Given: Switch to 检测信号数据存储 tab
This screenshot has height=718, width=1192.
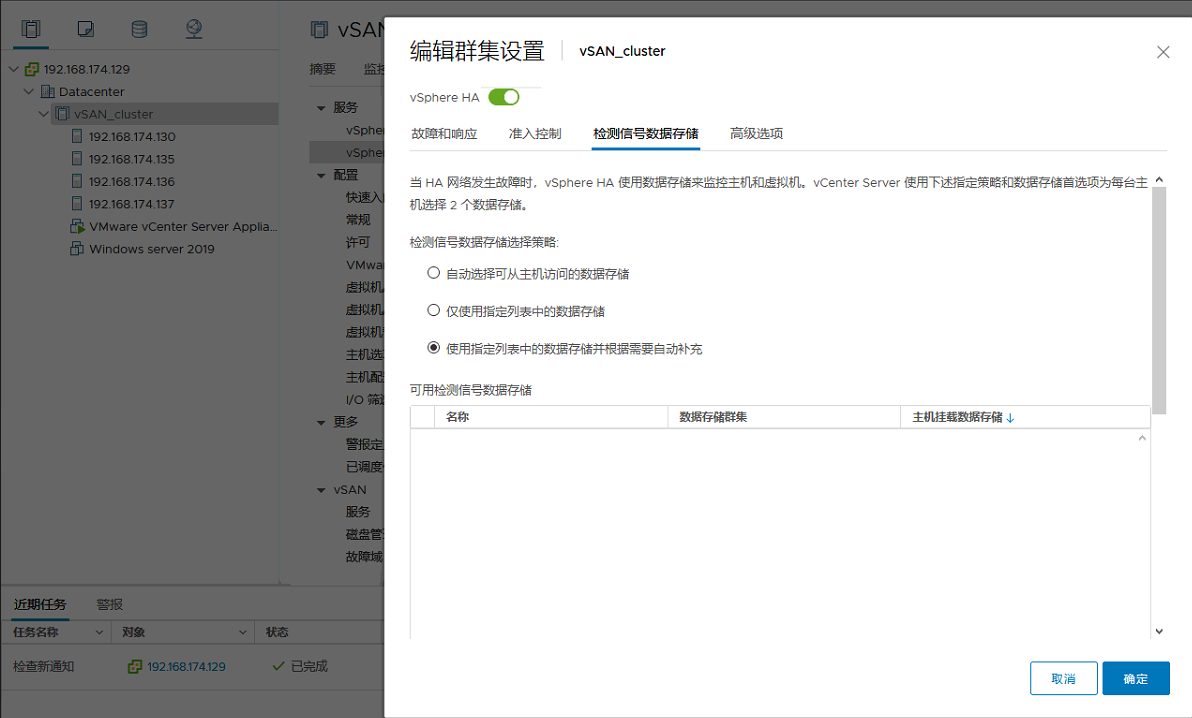Looking at the screenshot, I should 645,134.
